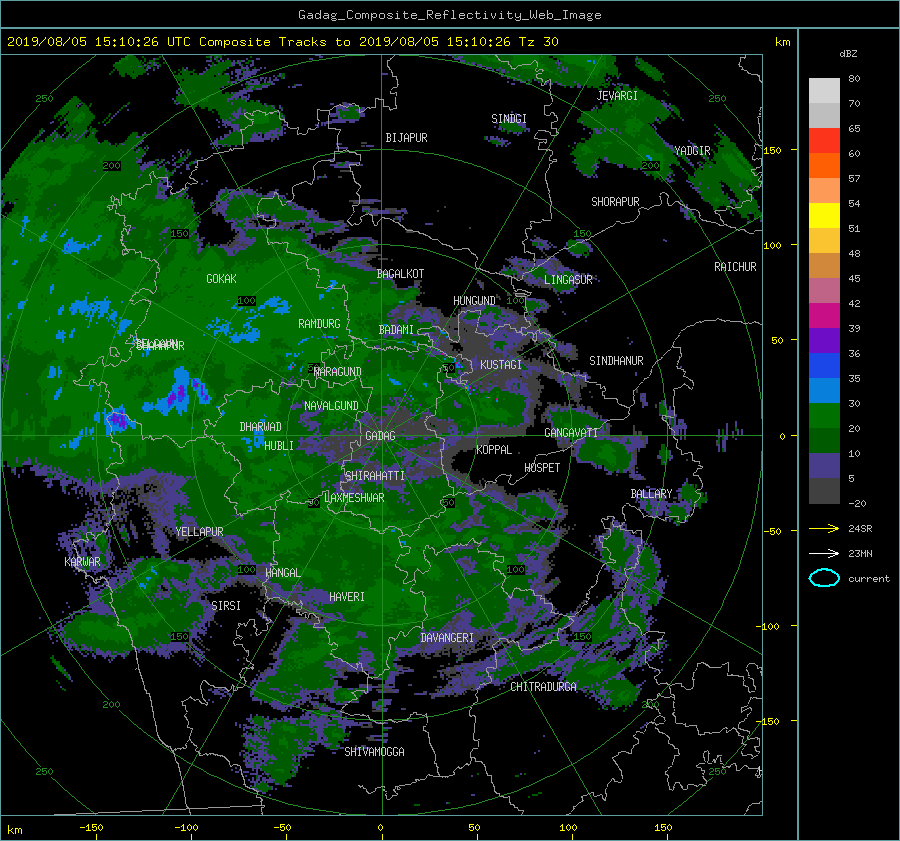The height and width of the screenshot is (841, 900).
Task: Pick the dark green 10-20 dBZ swatch
Action: (x=824, y=441)
